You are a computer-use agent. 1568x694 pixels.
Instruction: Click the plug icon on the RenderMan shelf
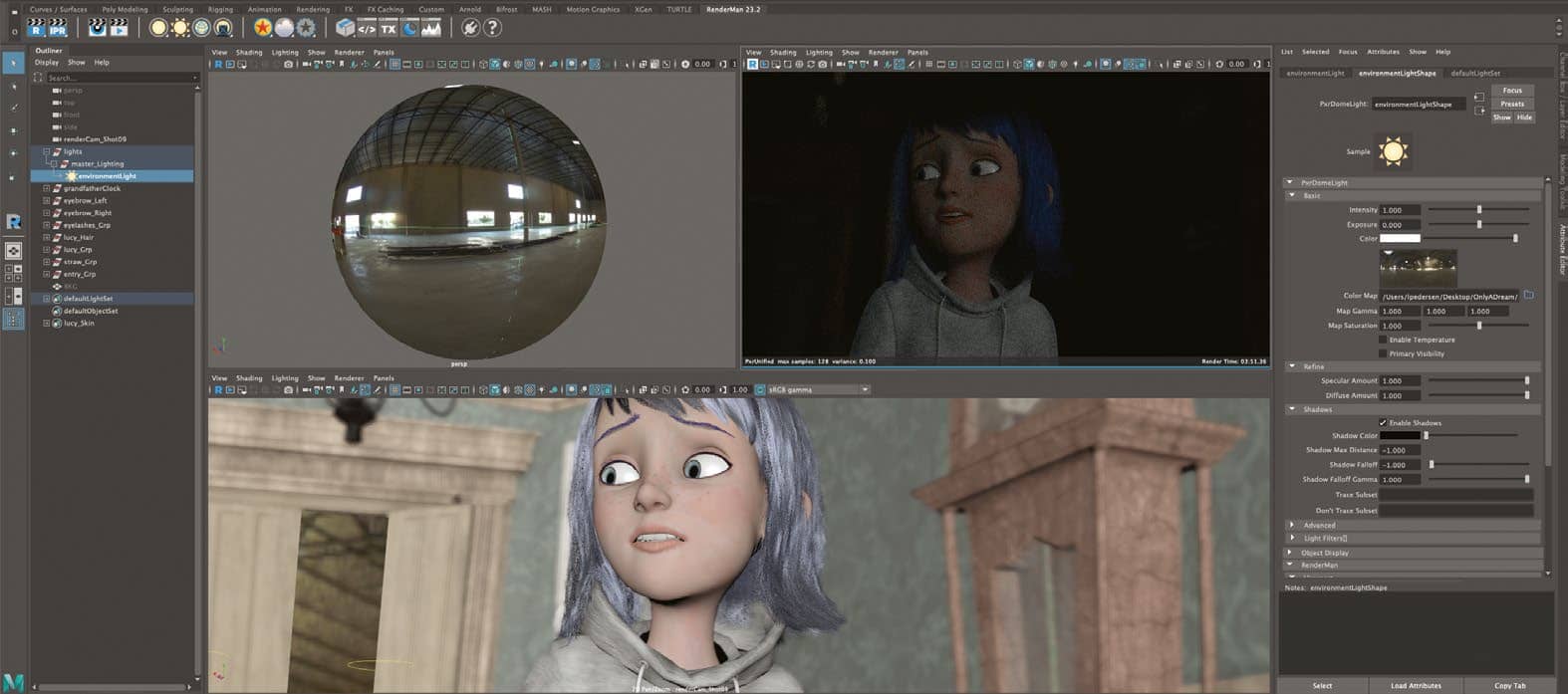470,28
